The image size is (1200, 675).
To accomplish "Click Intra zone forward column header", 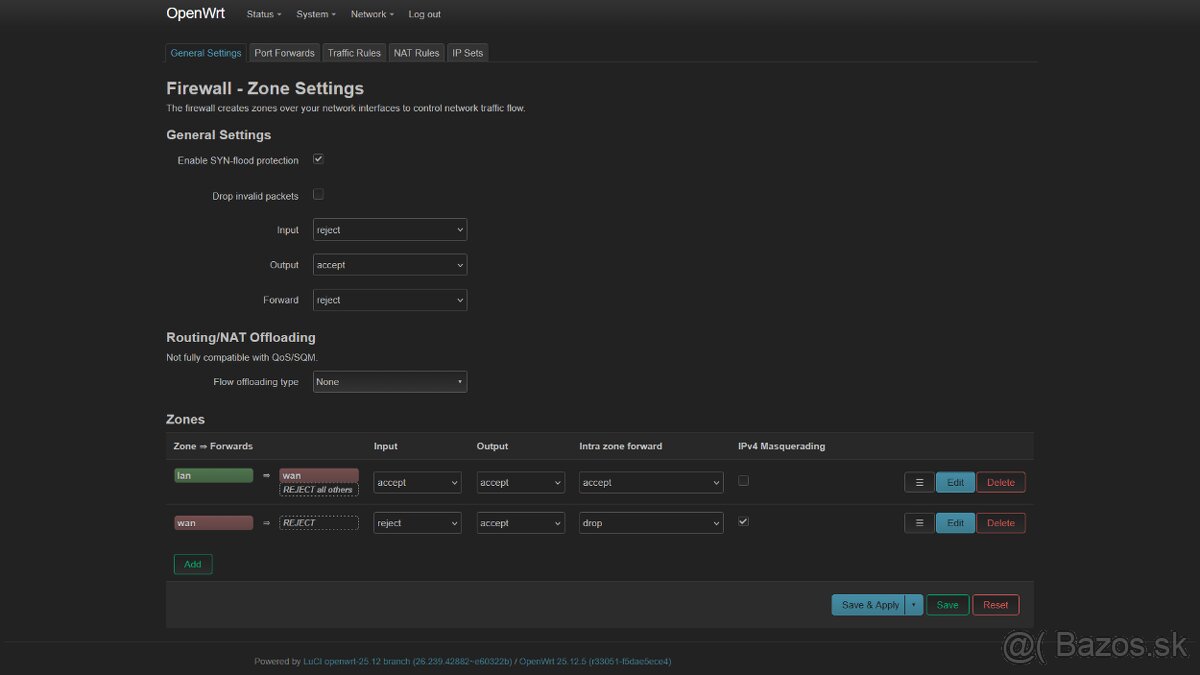I will pyautogui.click(x=621, y=446).
